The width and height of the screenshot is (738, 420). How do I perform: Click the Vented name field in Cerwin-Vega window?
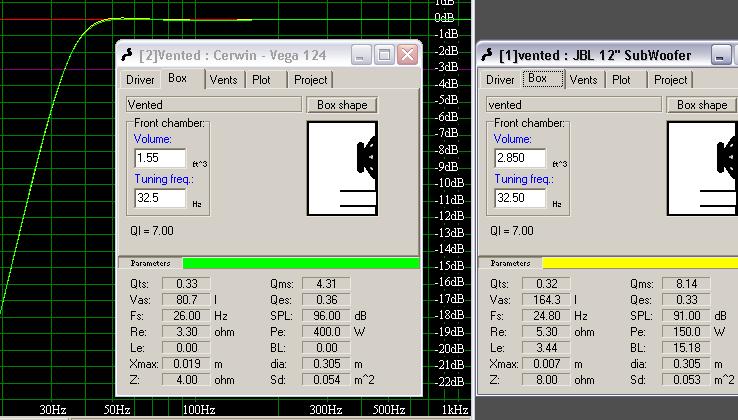(214, 105)
